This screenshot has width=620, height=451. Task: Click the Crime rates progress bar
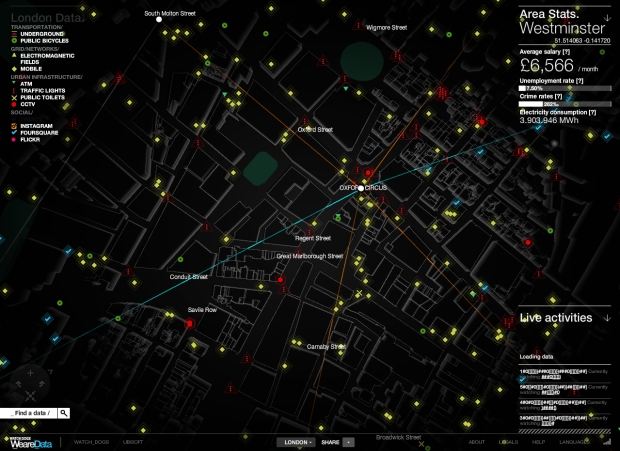coord(565,104)
